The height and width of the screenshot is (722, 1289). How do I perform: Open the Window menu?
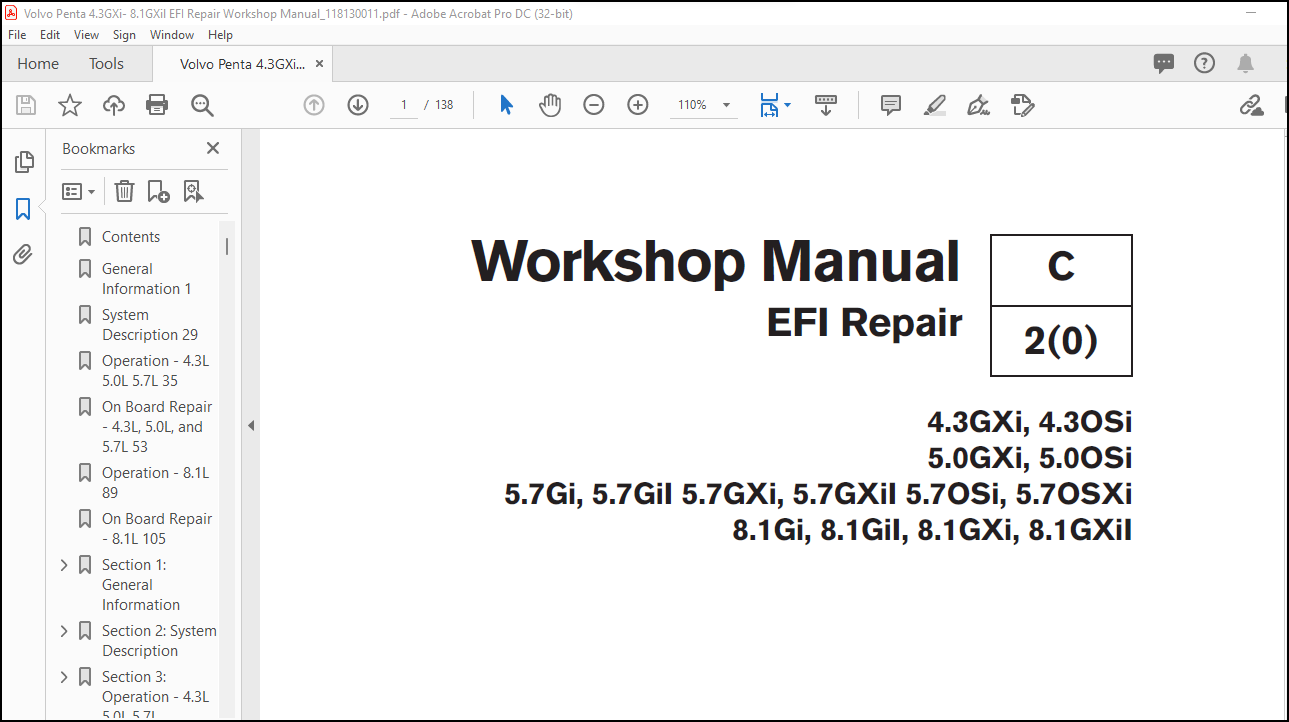(x=172, y=34)
